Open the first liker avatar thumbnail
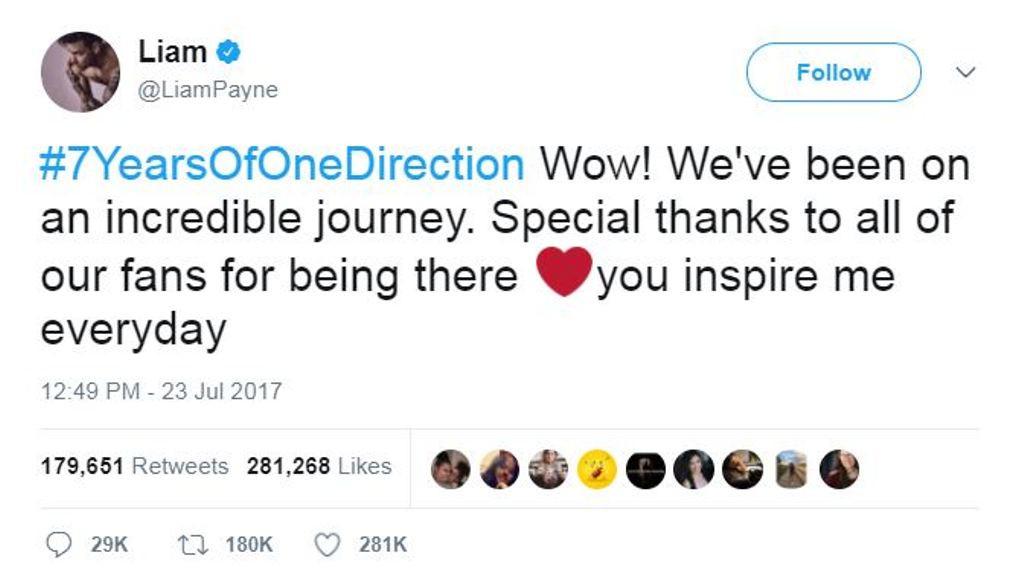 [451, 468]
